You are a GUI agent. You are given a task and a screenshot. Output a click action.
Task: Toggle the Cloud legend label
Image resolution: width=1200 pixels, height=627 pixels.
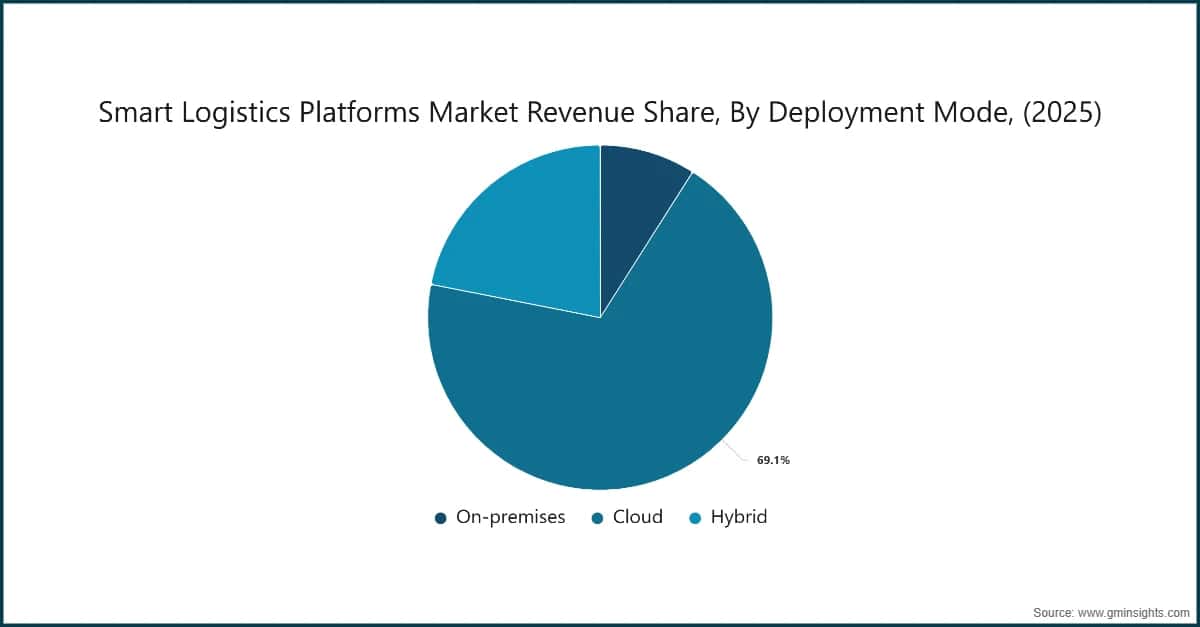[x=638, y=517]
